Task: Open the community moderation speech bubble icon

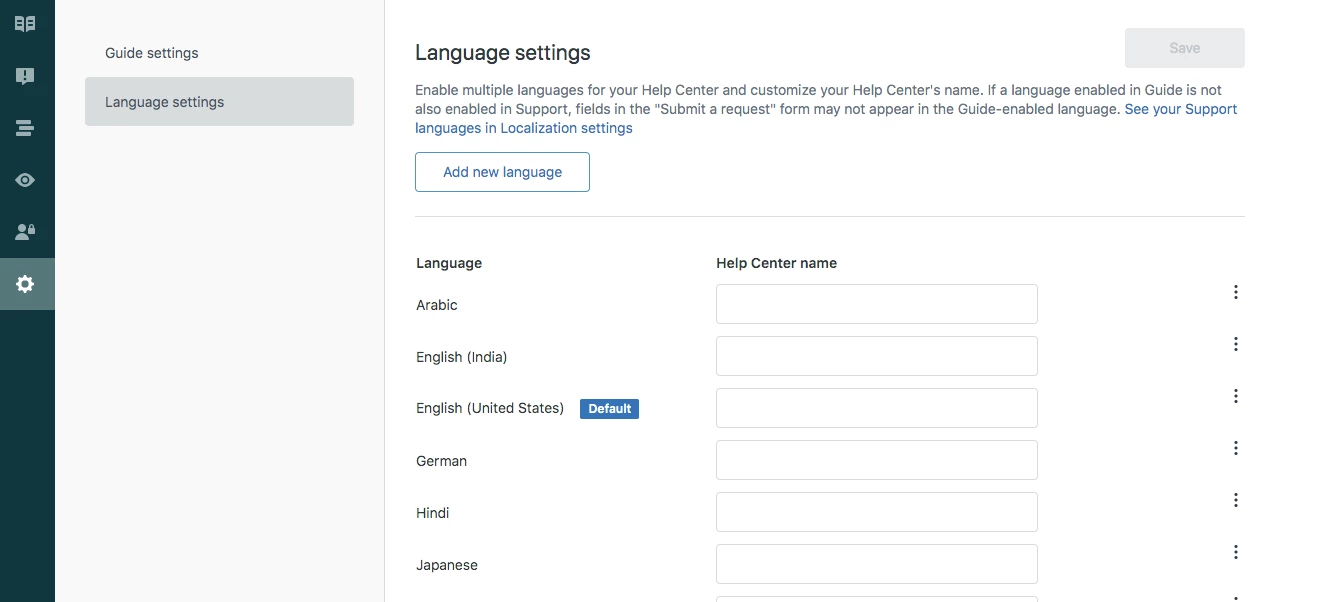Action: click(25, 76)
